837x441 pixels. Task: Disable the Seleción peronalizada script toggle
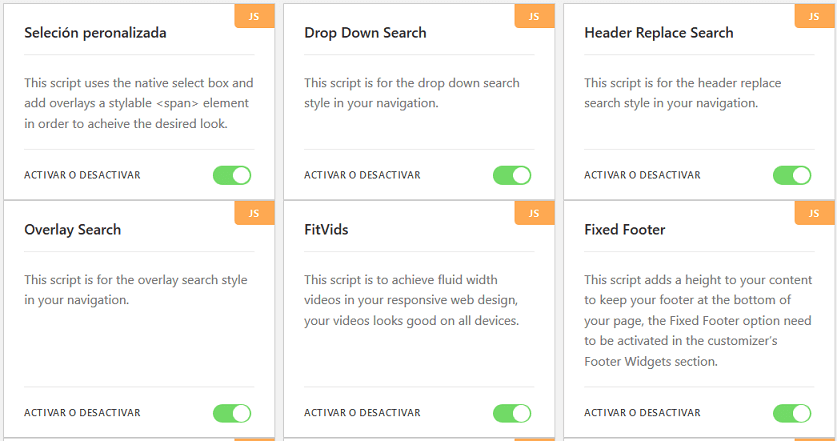click(232, 175)
